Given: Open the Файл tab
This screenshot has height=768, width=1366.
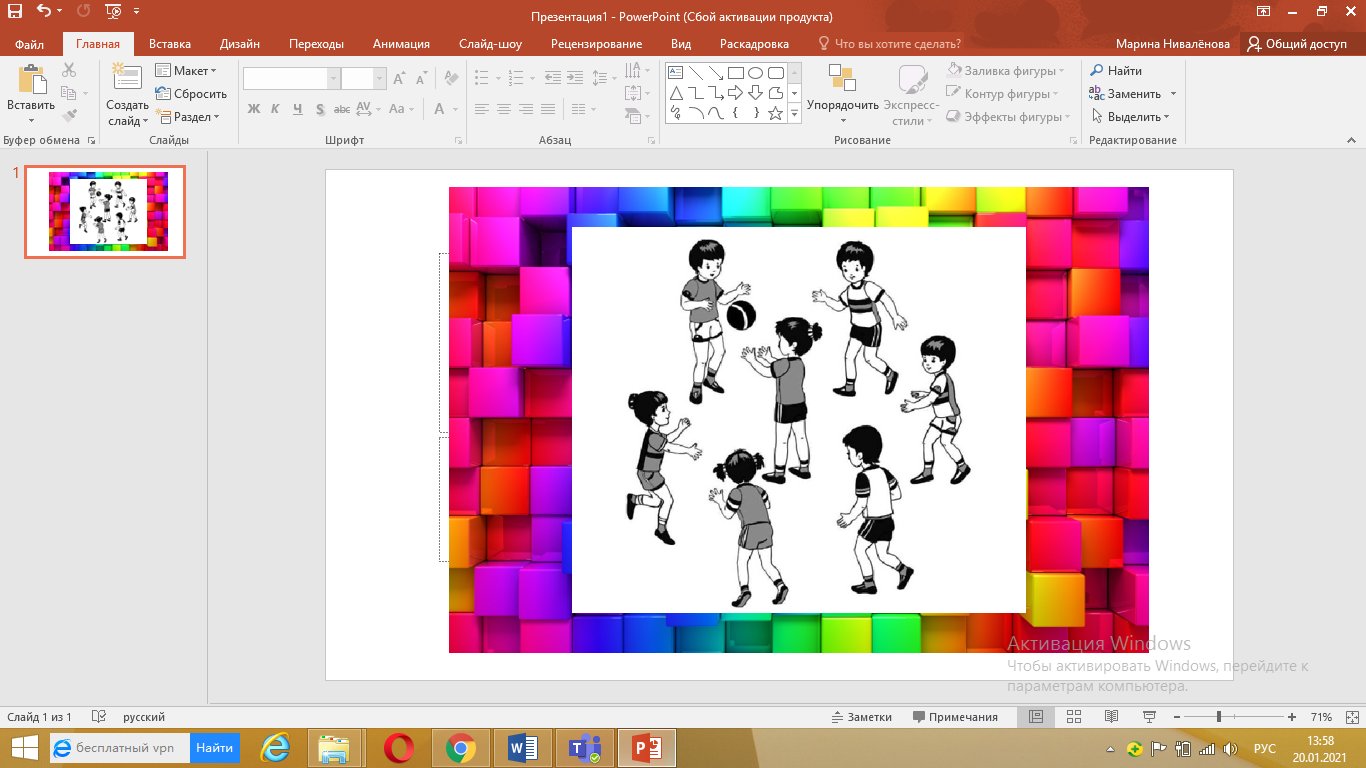Looking at the screenshot, I should pyautogui.click(x=29, y=44).
